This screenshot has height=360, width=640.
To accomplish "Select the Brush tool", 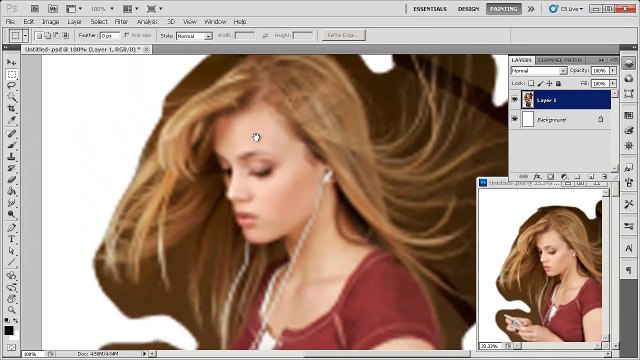I will coord(11,145).
